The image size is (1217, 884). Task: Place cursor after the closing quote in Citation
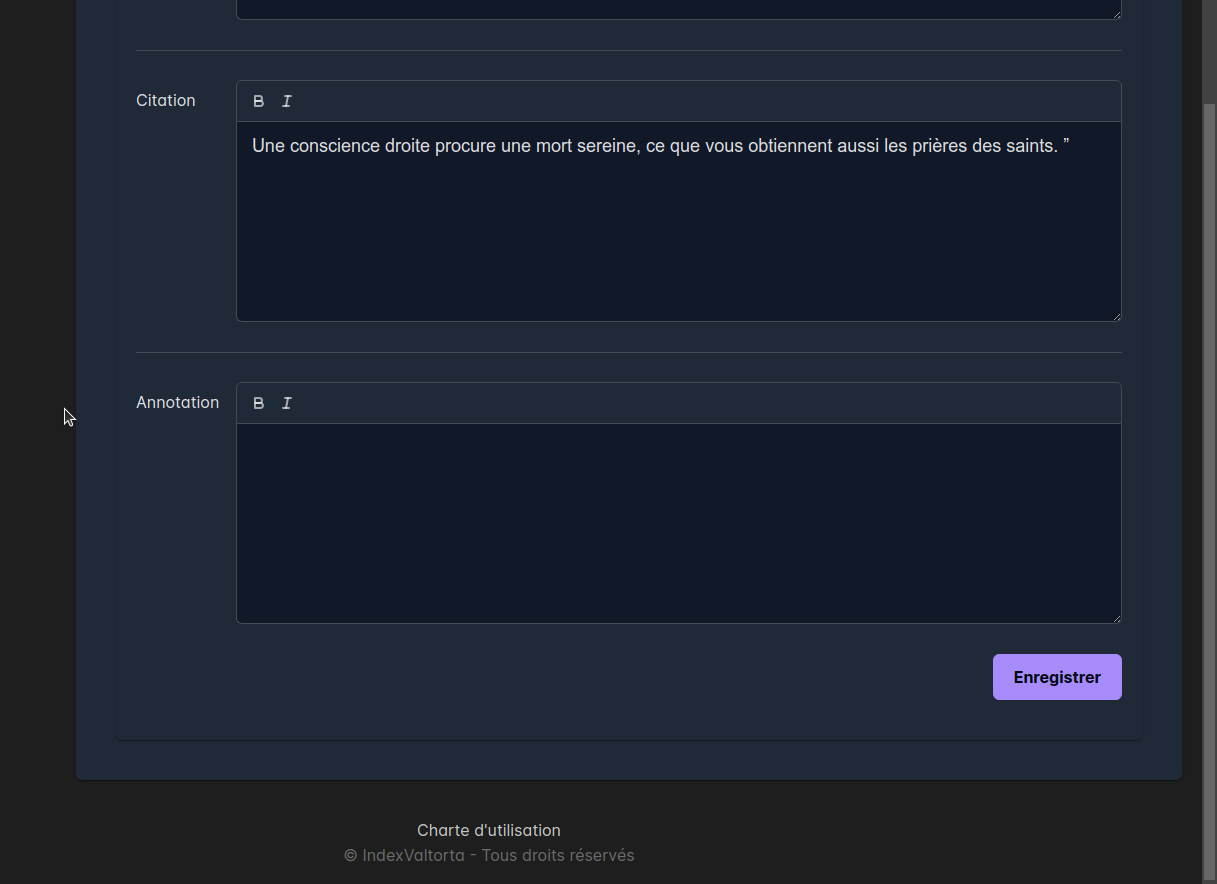[1071, 146]
